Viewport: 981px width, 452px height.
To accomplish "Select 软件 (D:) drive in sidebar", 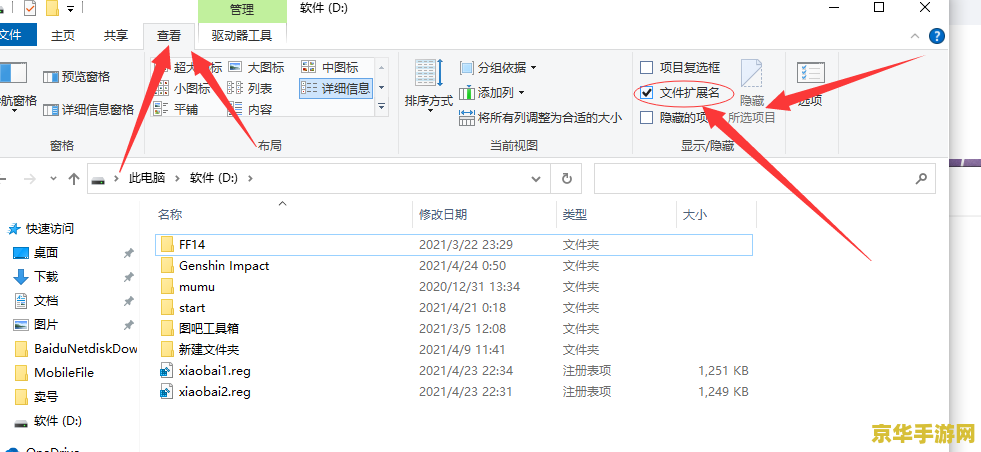I will (x=48, y=420).
